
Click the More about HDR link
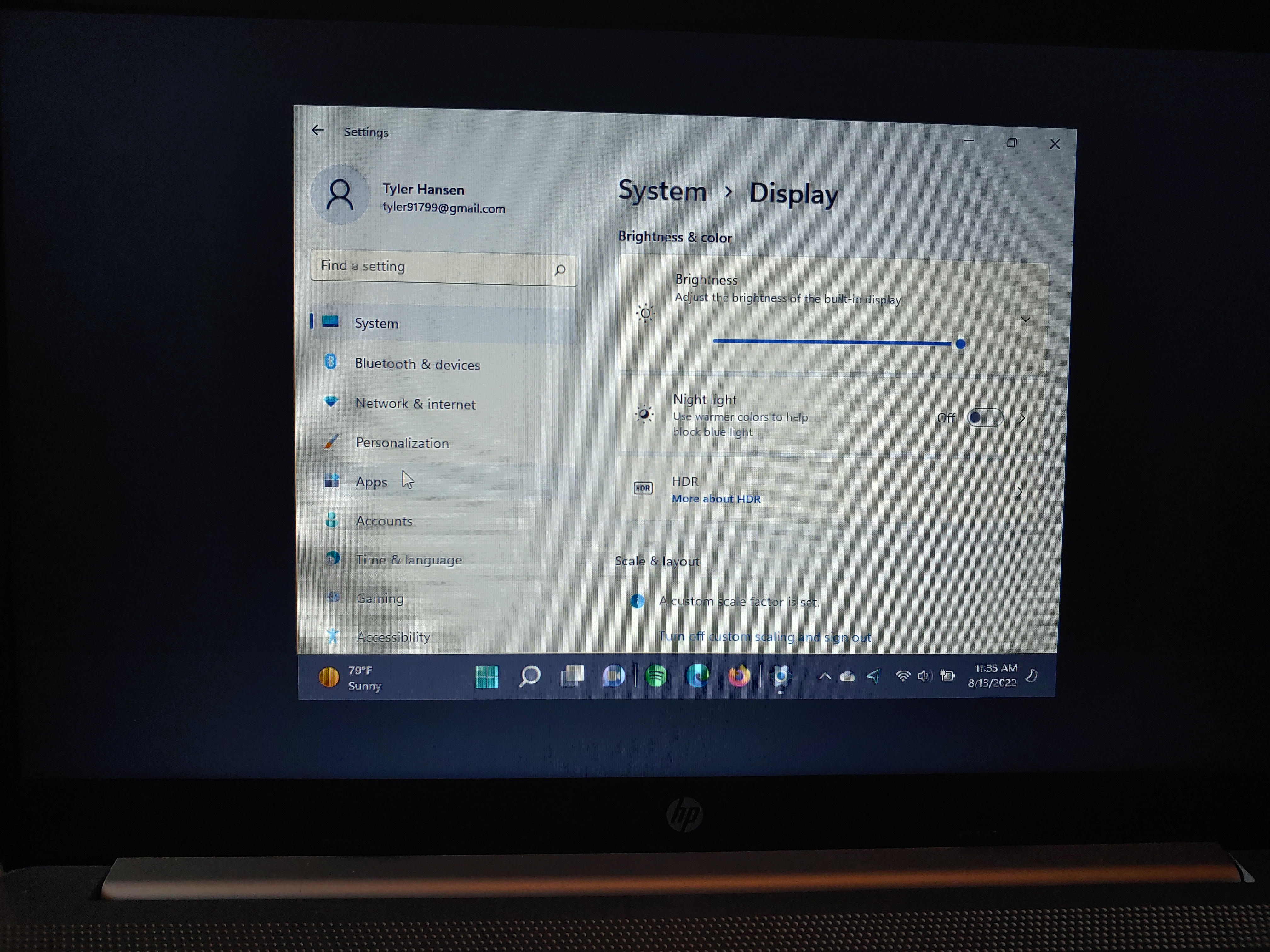click(x=716, y=499)
